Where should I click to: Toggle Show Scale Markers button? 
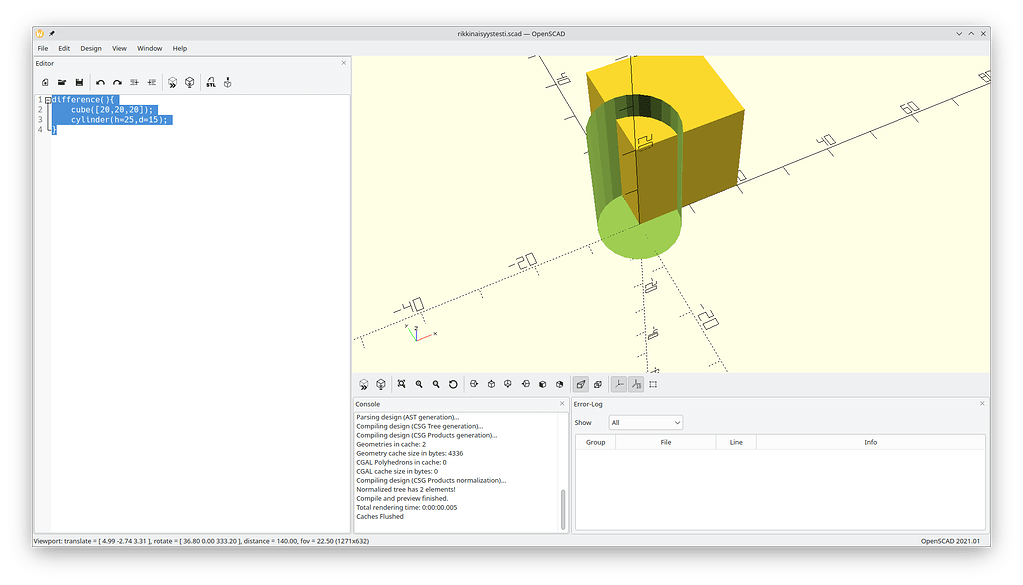pyautogui.click(x=636, y=384)
